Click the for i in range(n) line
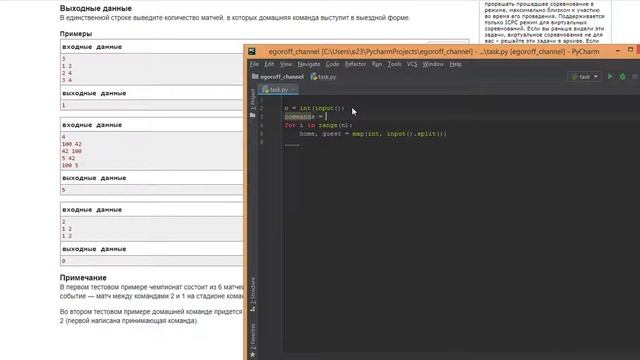Screen dimensions: 640x360 pos(318,125)
